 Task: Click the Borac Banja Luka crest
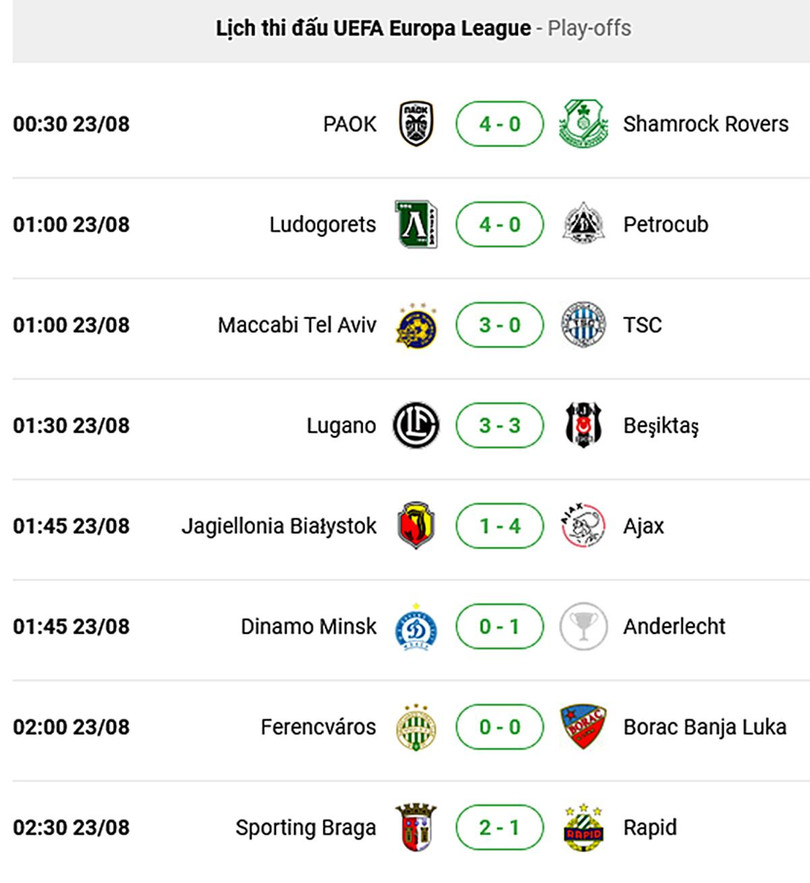[583, 727]
